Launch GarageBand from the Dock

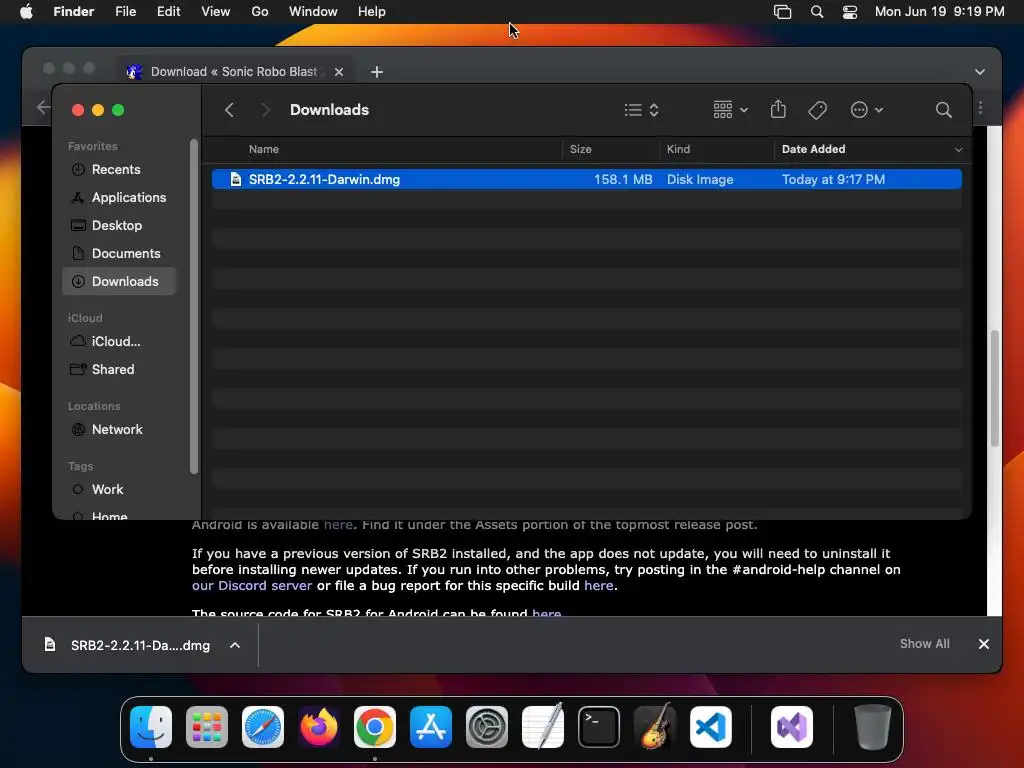pos(654,727)
